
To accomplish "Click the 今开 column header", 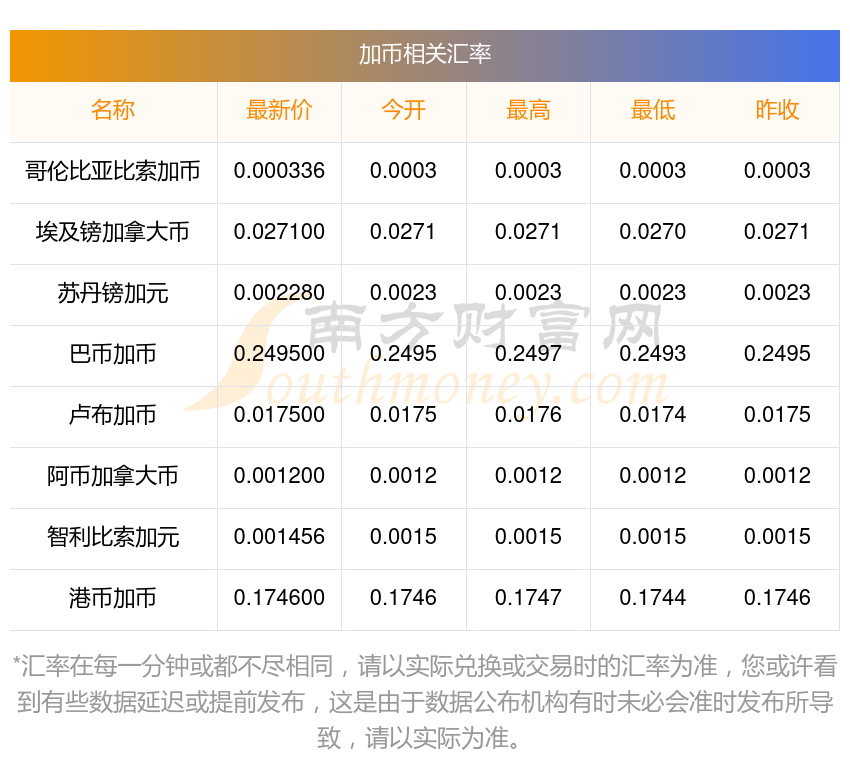I will [x=403, y=110].
